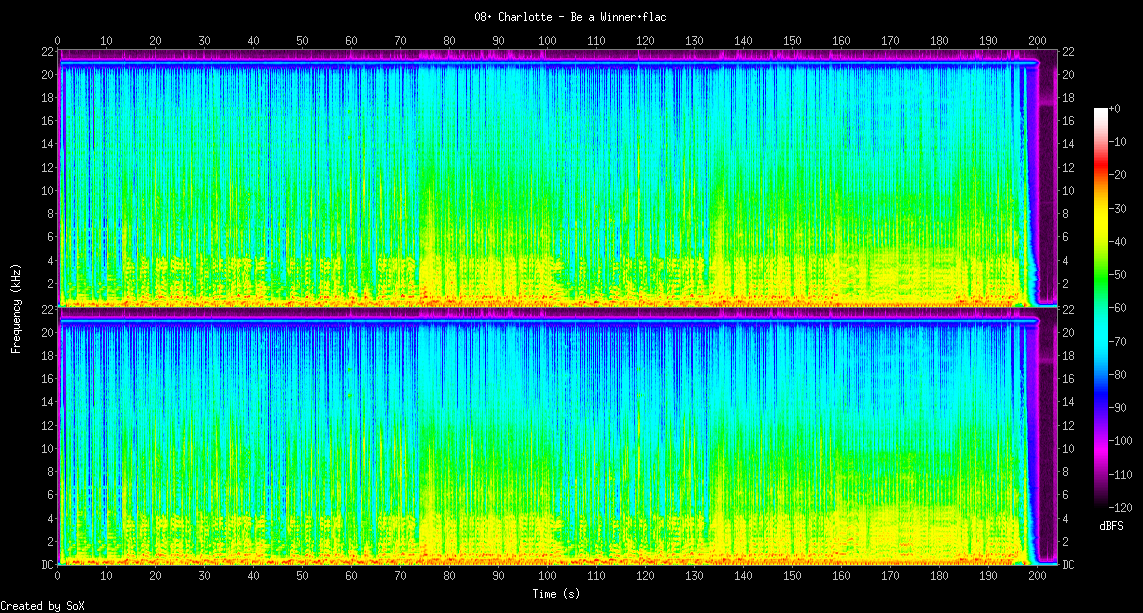Click the top-left 22 kHz frequency label
This screenshot has height=613, width=1143.
pos(46,51)
